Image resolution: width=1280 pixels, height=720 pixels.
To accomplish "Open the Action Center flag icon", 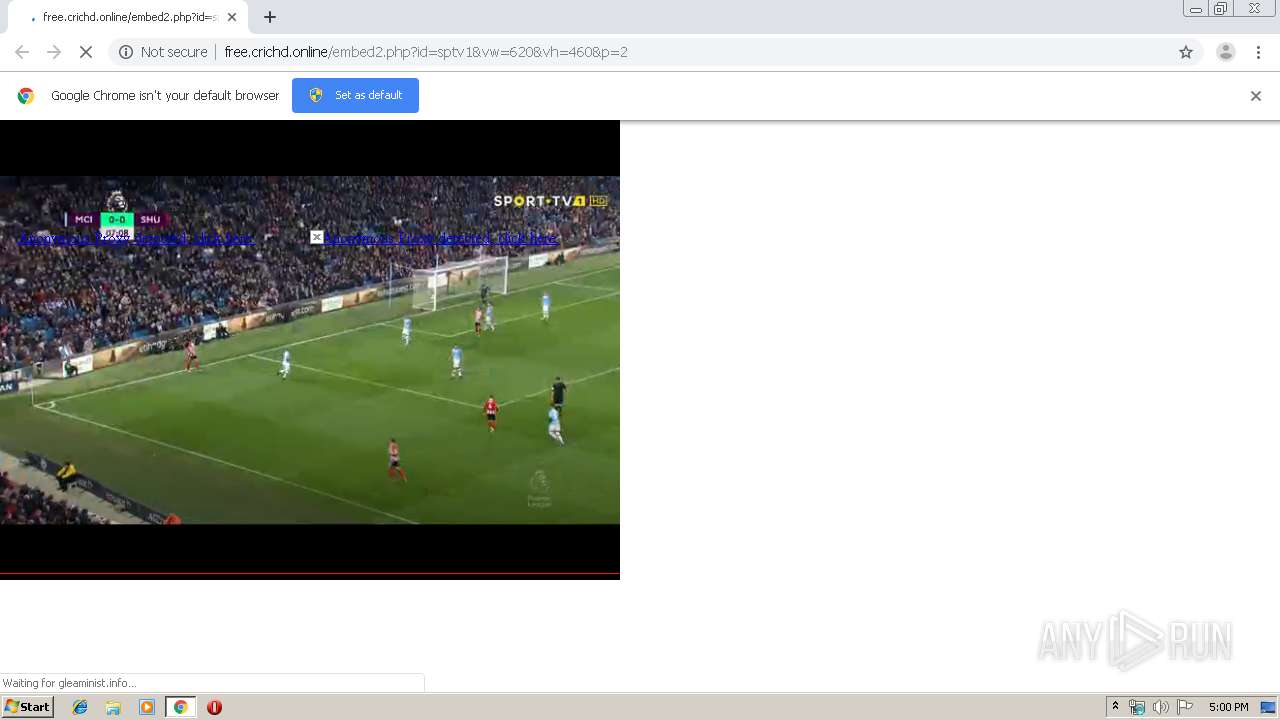I will pyautogui.click(x=1185, y=707).
